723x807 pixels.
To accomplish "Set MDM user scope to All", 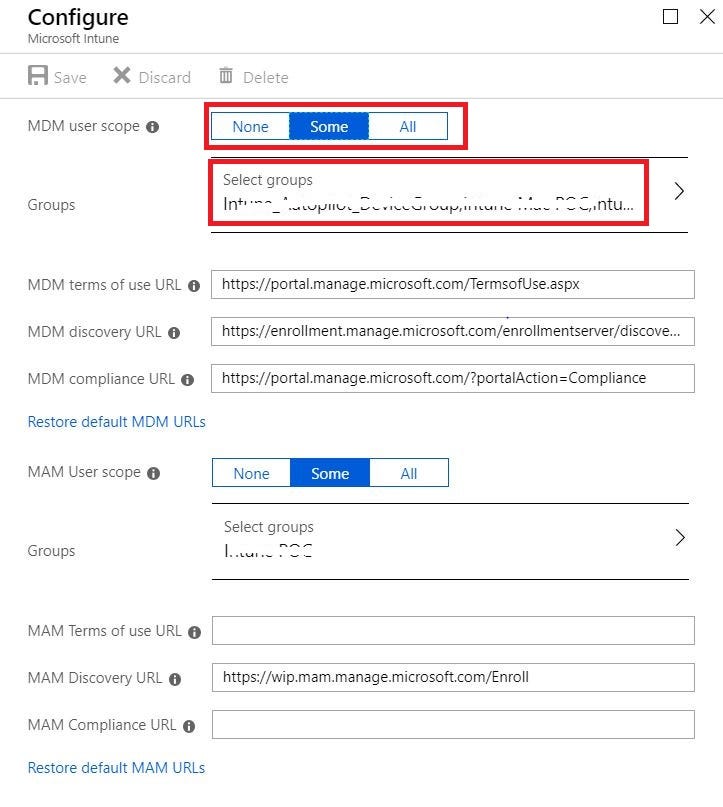I will [x=408, y=127].
